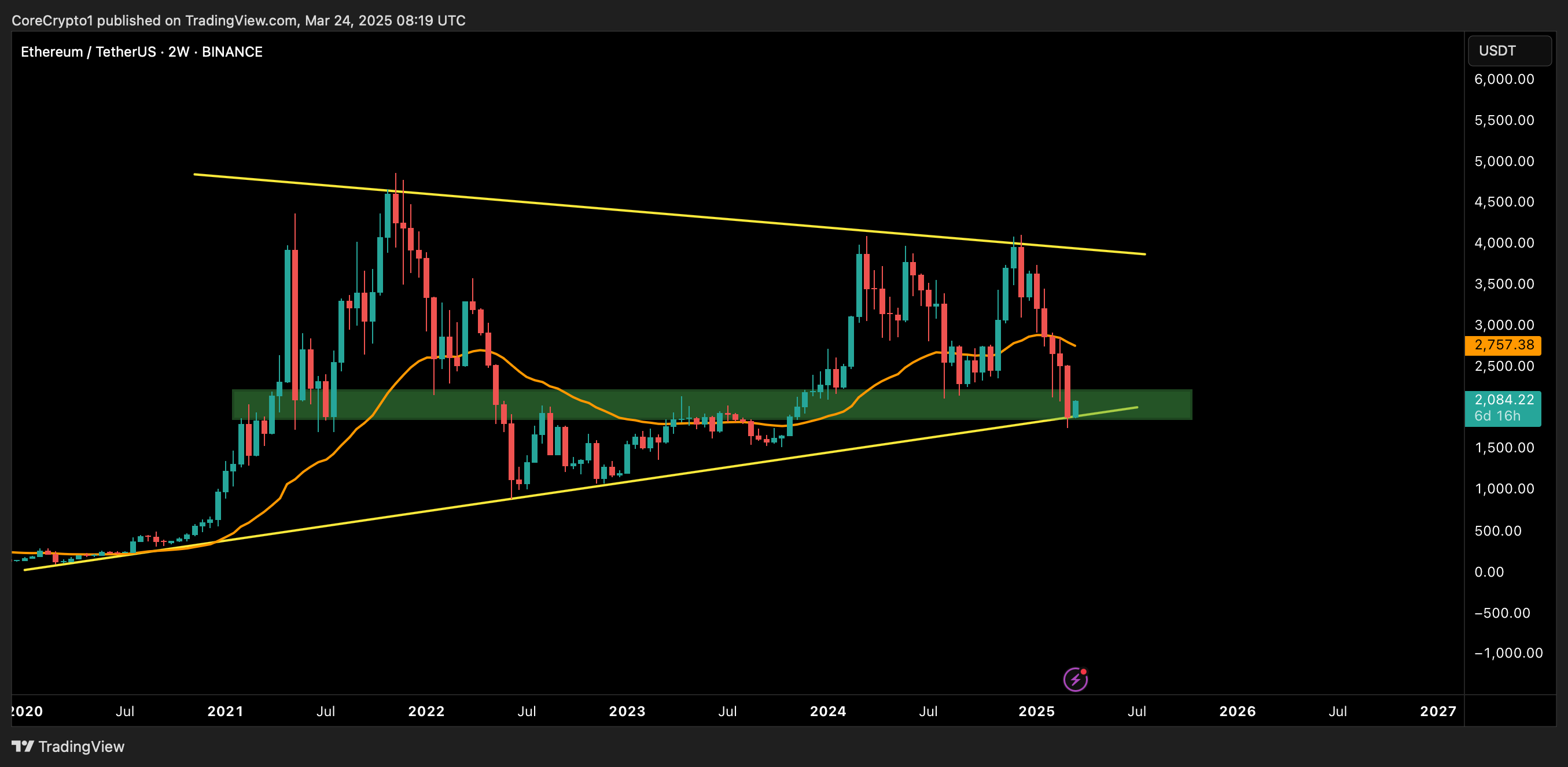This screenshot has width=1568, height=767.
Task: Select the upper descending yellow trendline
Action: point(669,214)
